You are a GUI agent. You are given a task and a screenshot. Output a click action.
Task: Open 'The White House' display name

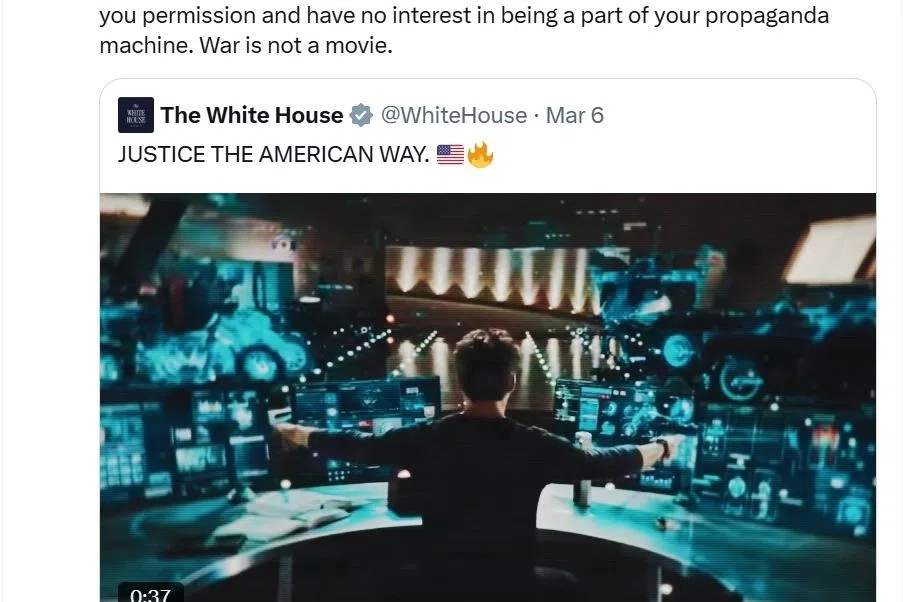[252, 115]
